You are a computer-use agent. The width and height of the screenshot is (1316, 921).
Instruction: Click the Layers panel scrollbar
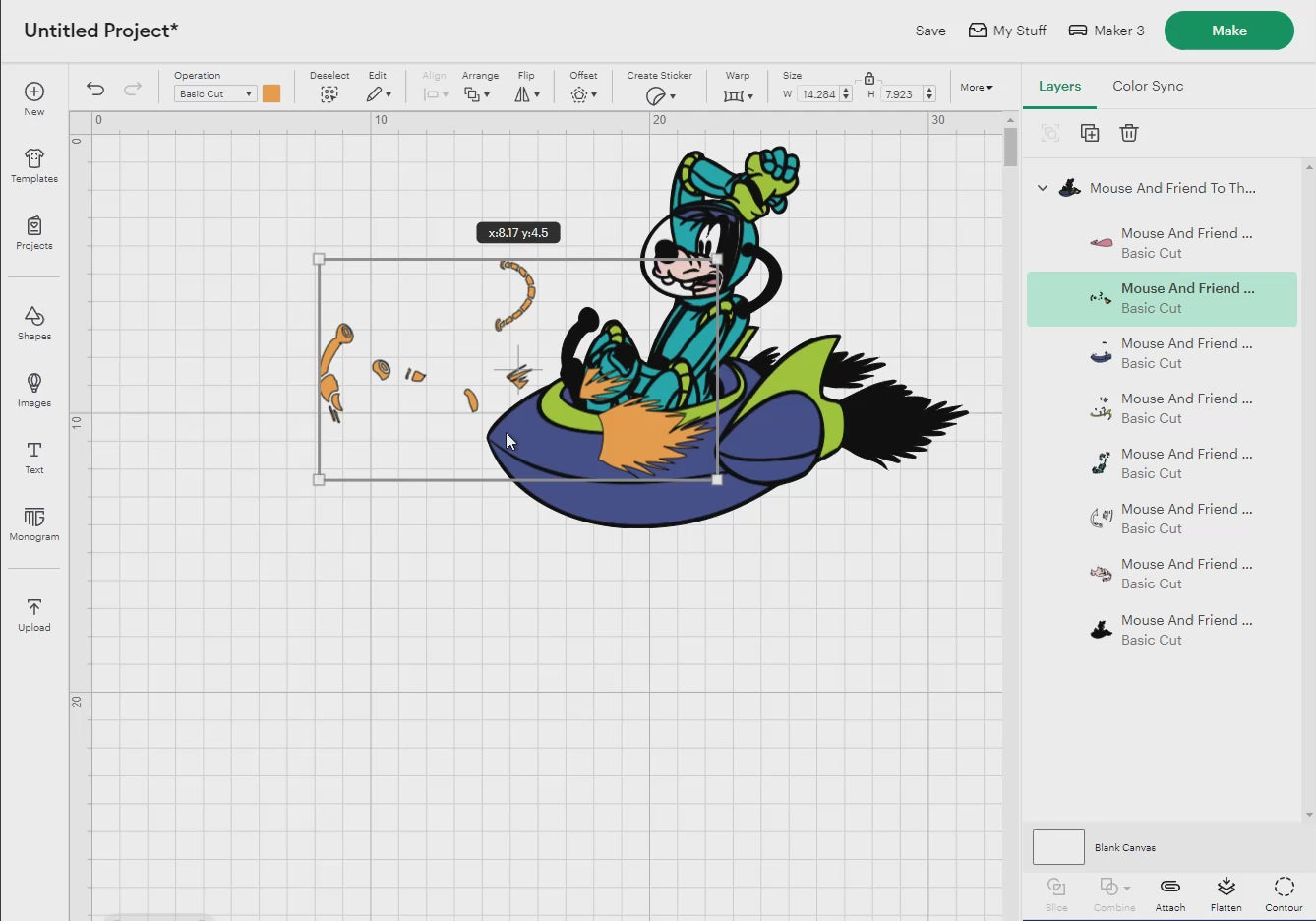pyautogui.click(x=1308, y=489)
